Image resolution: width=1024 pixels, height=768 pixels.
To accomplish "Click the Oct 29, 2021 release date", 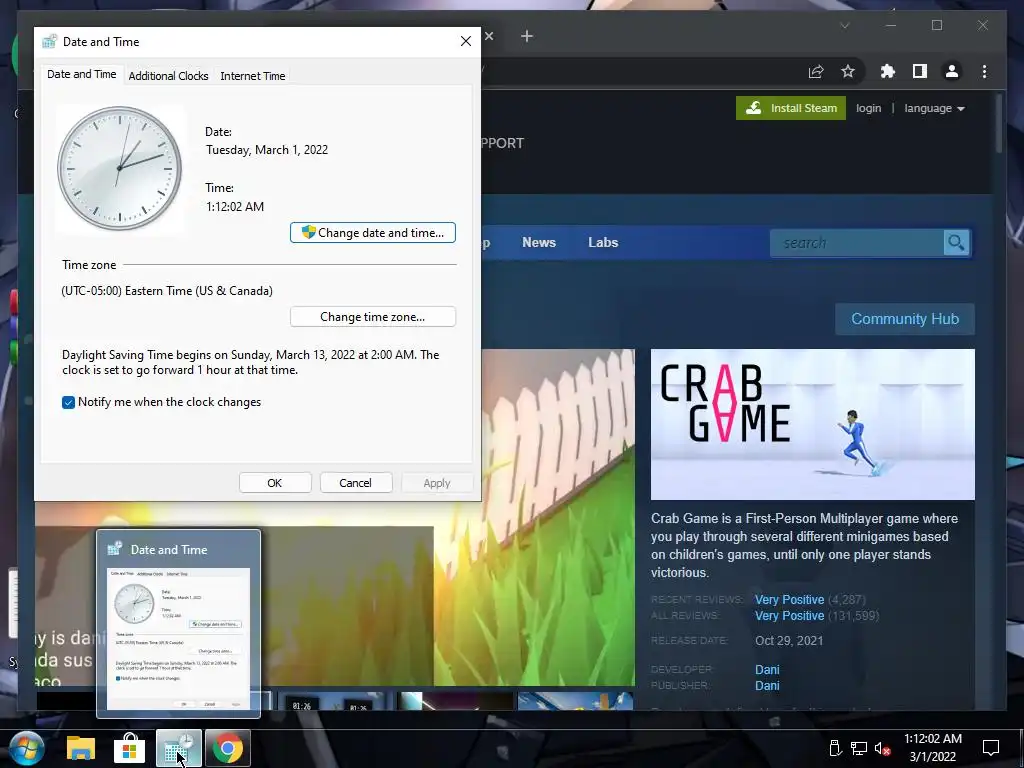I will (789, 641).
